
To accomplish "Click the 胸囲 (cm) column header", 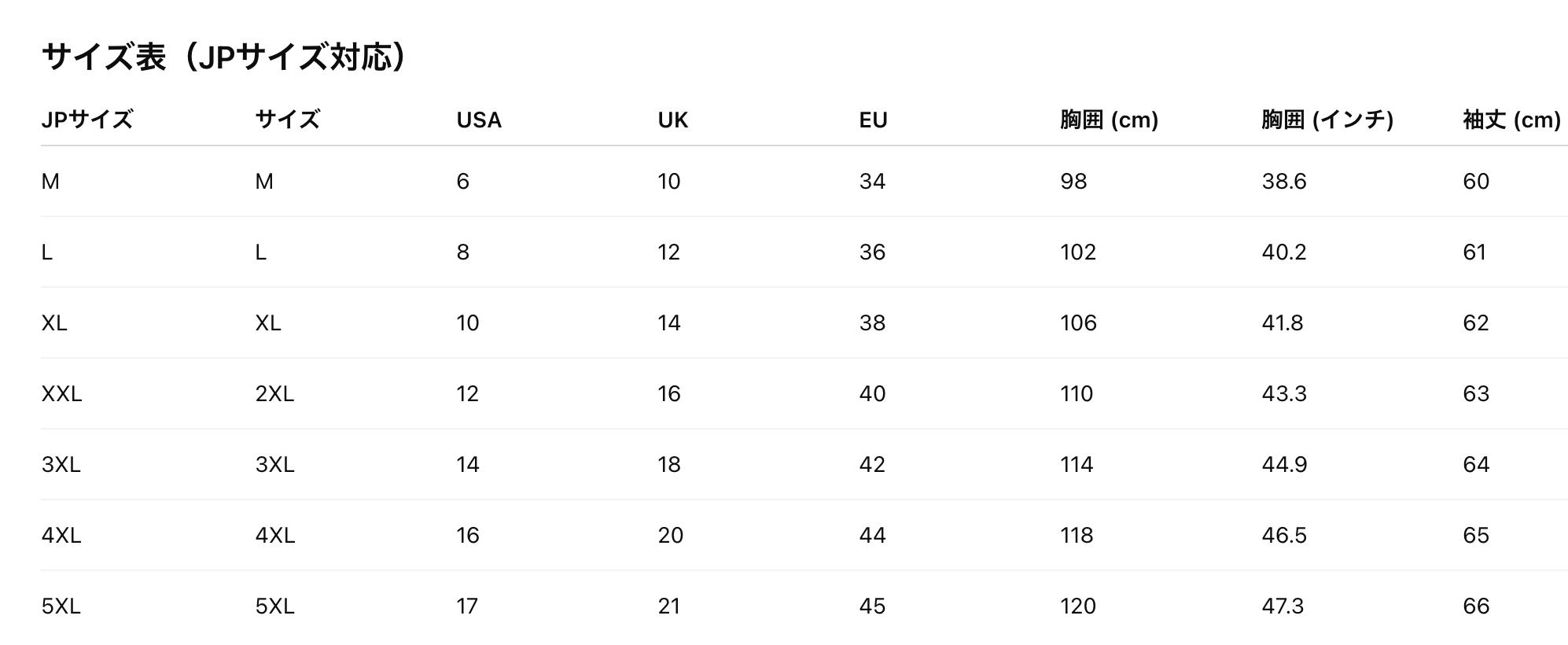I will pos(1109,120).
